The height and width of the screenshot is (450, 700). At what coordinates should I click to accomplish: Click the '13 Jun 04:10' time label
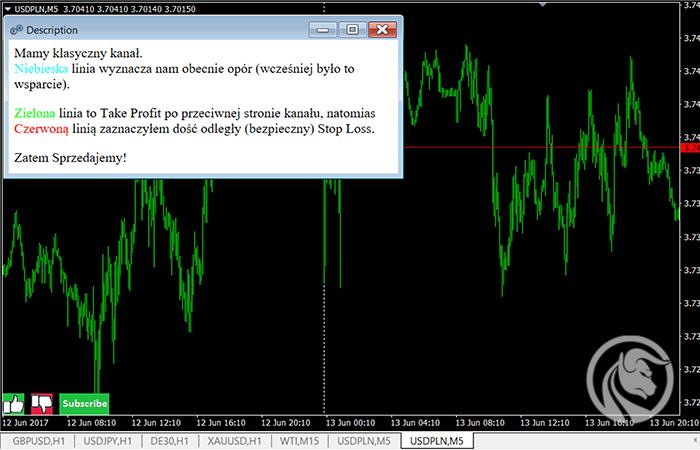click(415, 422)
